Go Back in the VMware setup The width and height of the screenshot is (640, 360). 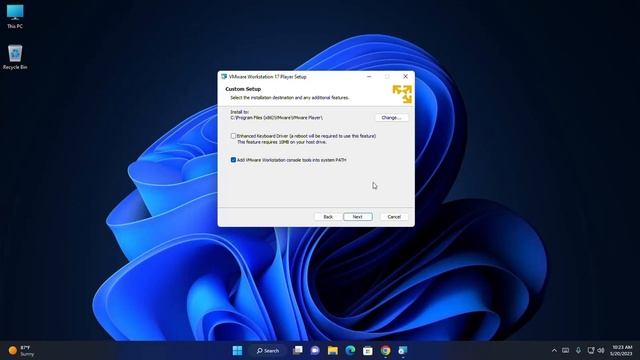point(328,217)
